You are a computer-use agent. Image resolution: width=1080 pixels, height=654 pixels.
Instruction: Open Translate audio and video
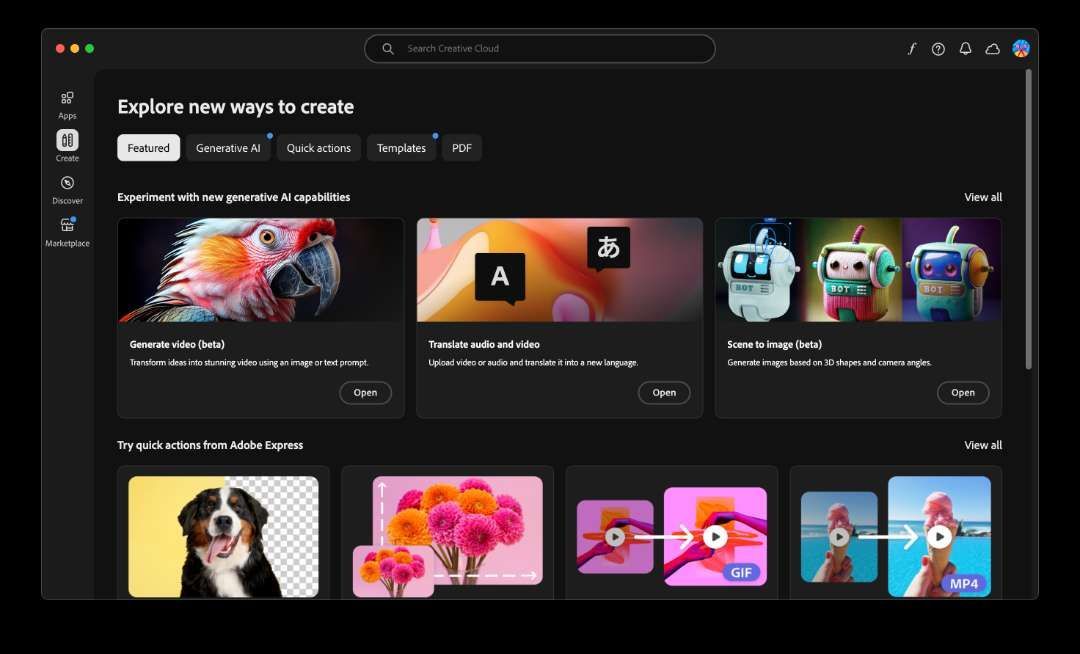664,393
